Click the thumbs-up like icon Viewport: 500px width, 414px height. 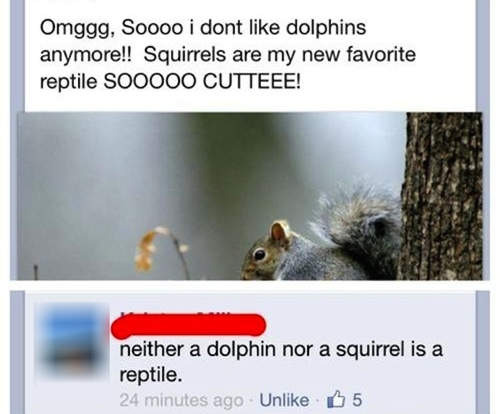click(x=336, y=399)
